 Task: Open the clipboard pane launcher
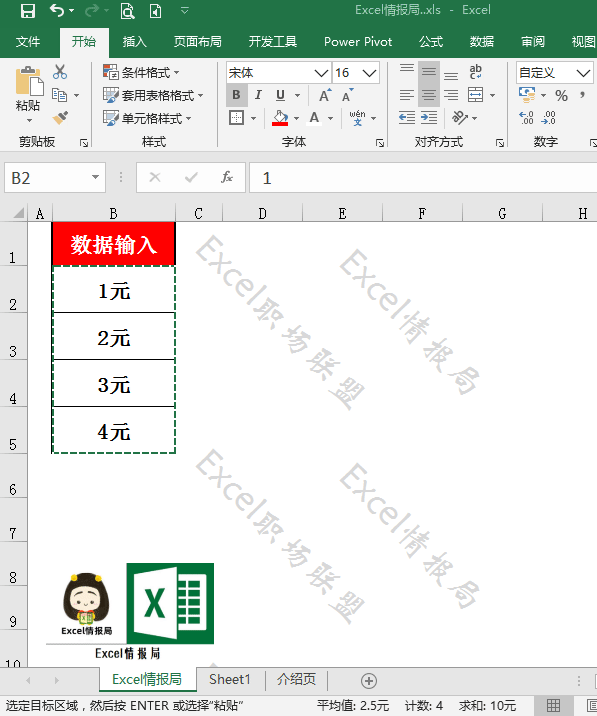tap(84, 143)
